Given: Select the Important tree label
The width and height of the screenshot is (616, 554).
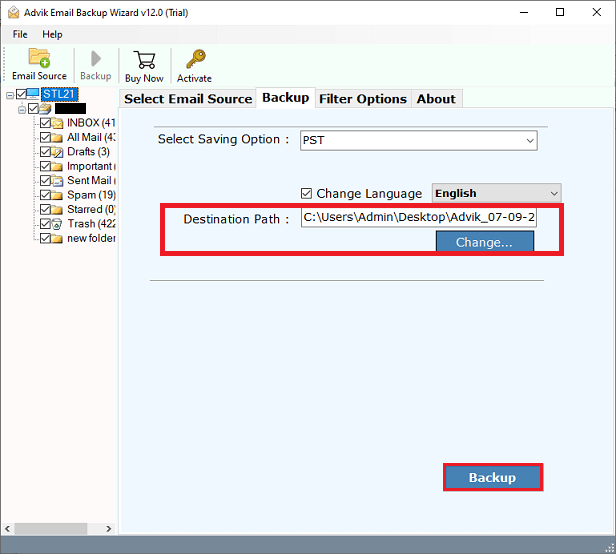Looking at the screenshot, I should click(91, 166).
